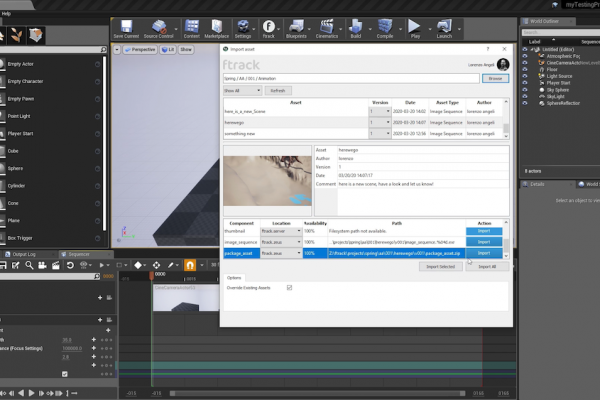Click the herewego asset preview thumbnail
600x400 pixels.
click(x=267, y=181)
